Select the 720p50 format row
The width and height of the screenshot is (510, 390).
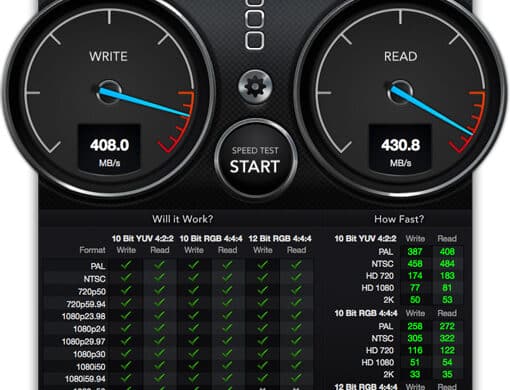[92, 292]
